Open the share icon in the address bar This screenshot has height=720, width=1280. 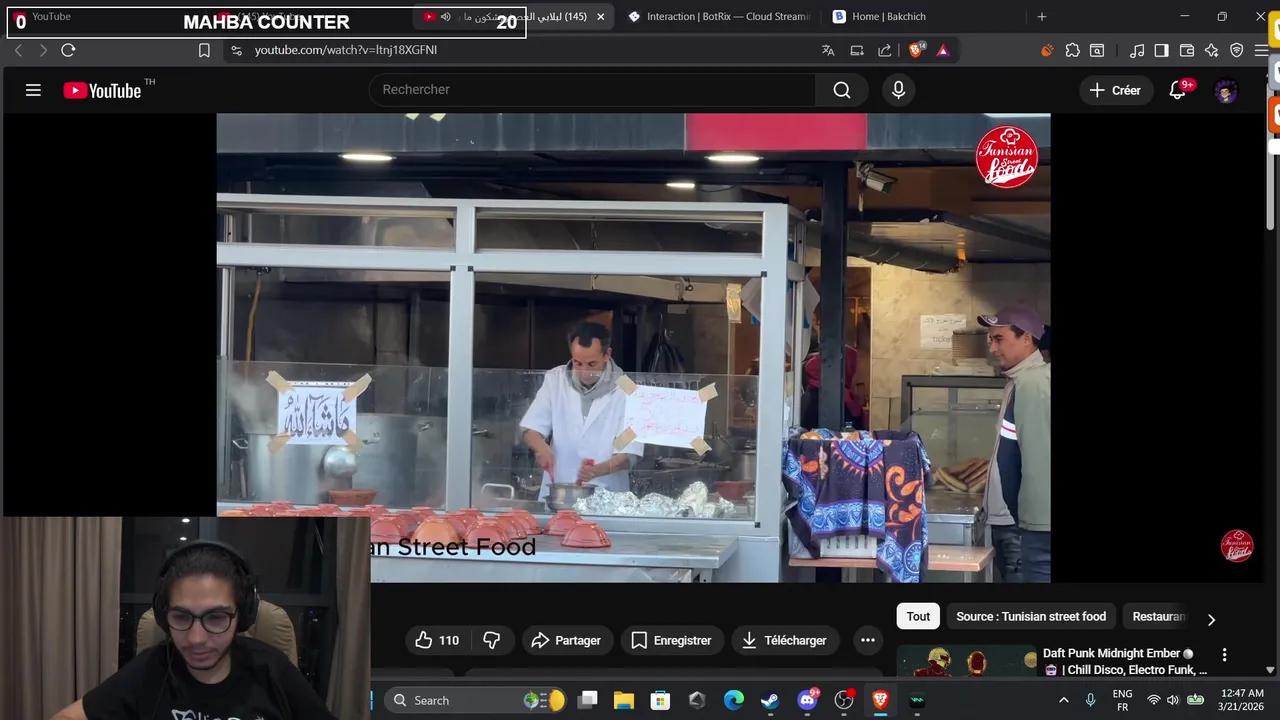[885, 50]
